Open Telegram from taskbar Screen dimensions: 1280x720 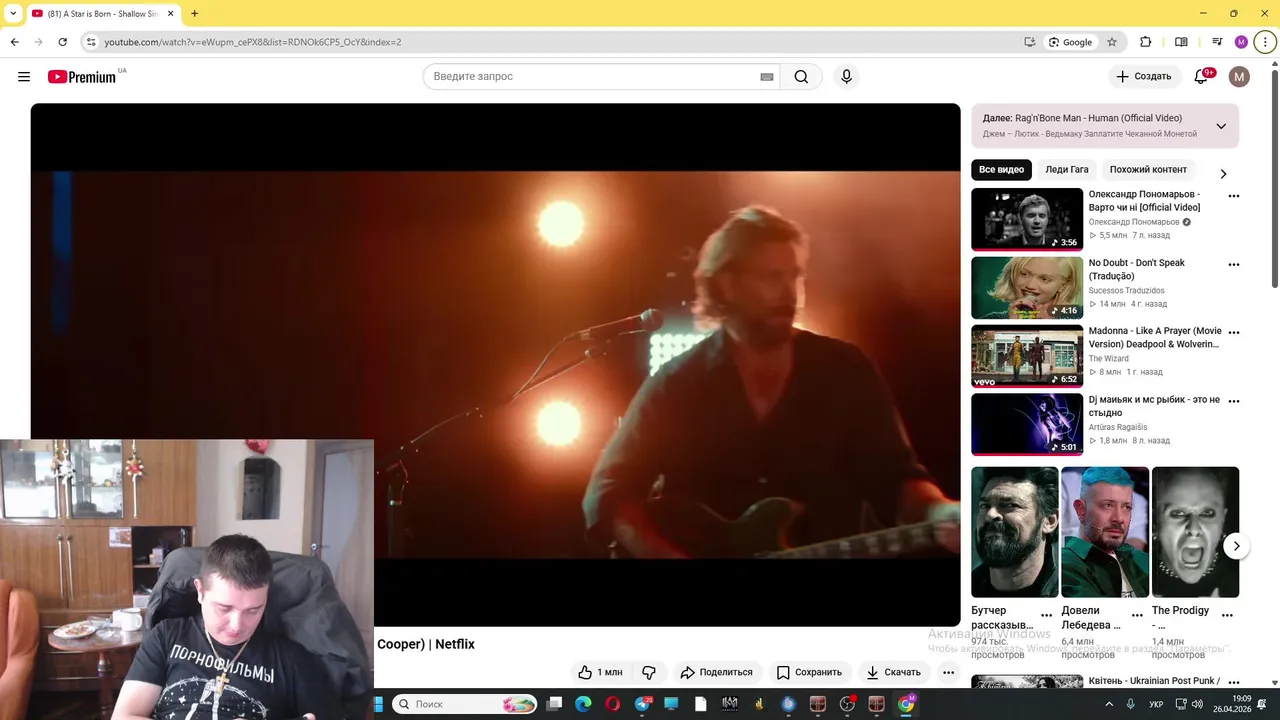tap(642, 704)
